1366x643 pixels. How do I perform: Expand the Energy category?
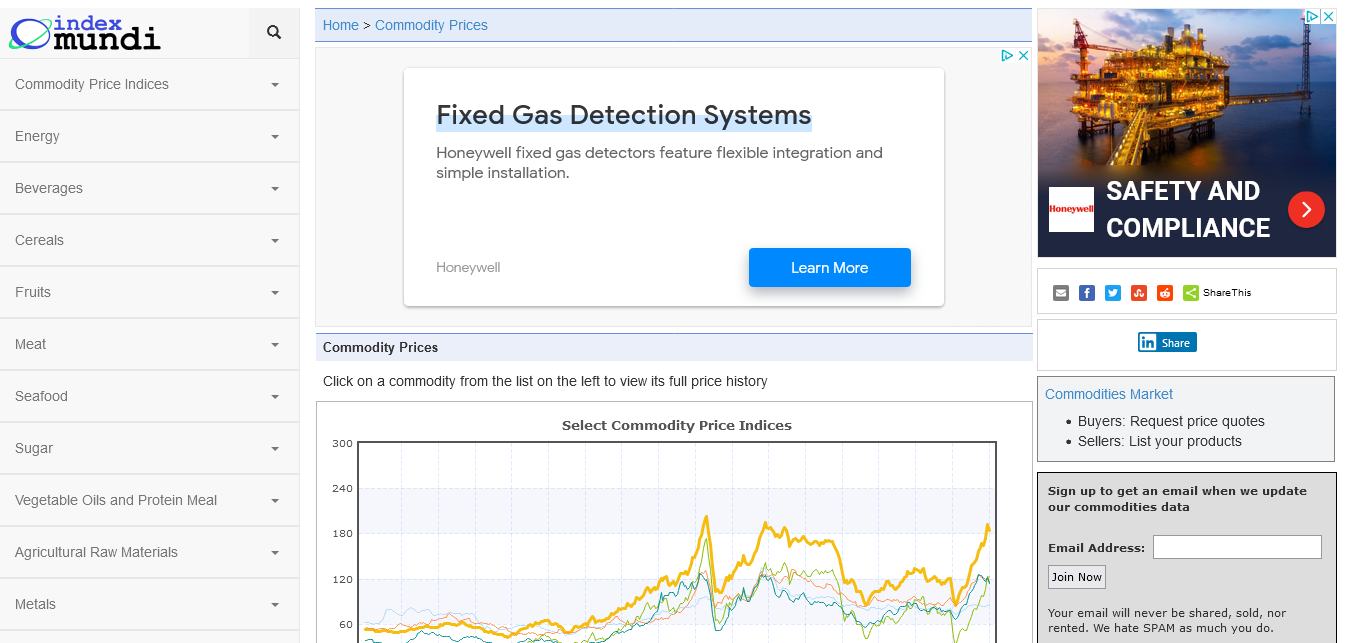[149, 136]
